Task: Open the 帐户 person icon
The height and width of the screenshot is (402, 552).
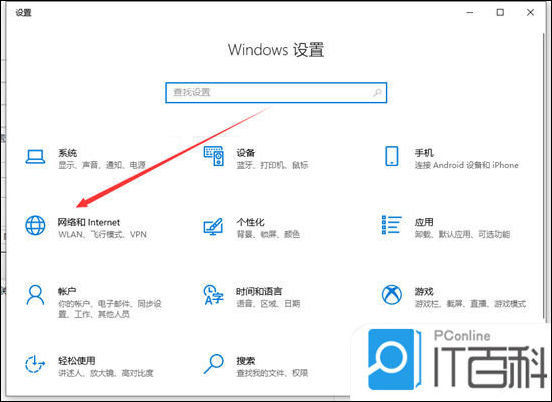Action: click(x=35, y=295)
